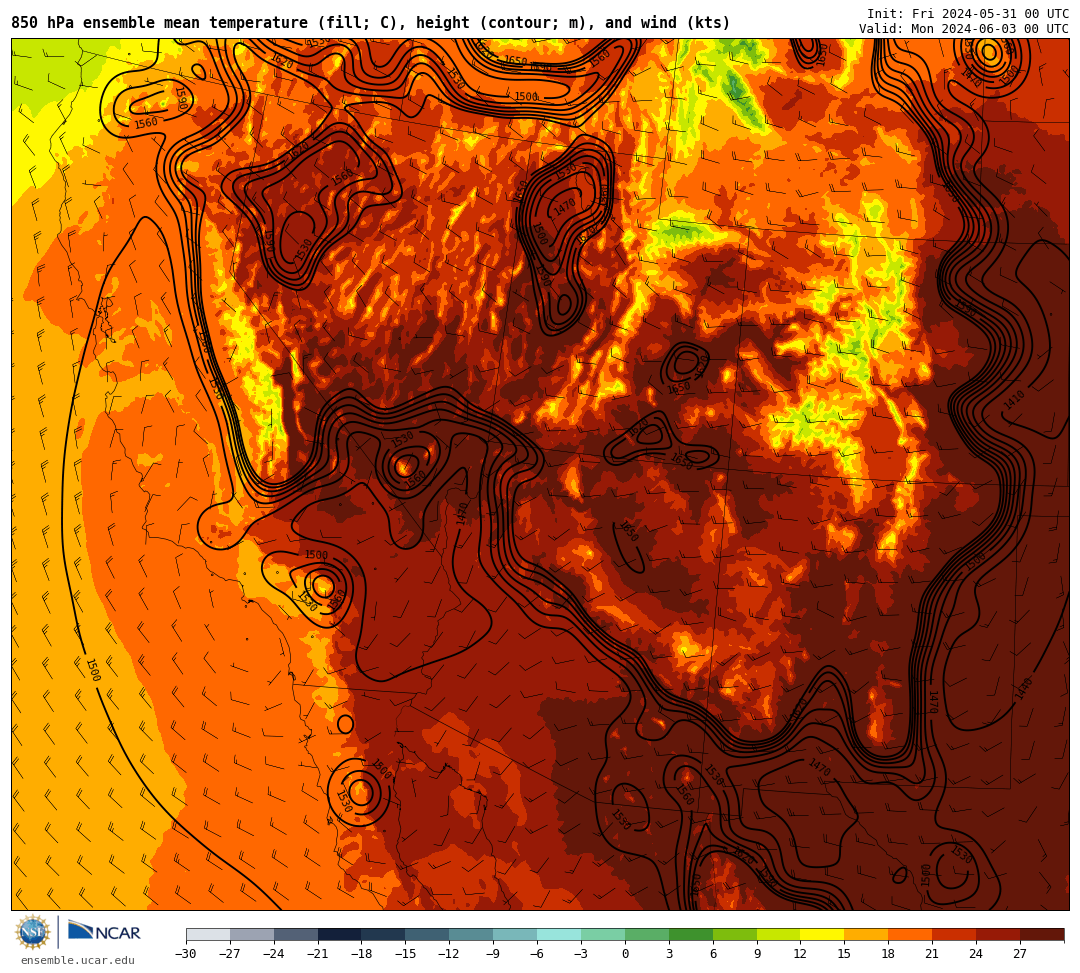This screenshot has width=1080, height=973.
Task: Click the −3 colorbar tick label
Action: click(581, 954)
